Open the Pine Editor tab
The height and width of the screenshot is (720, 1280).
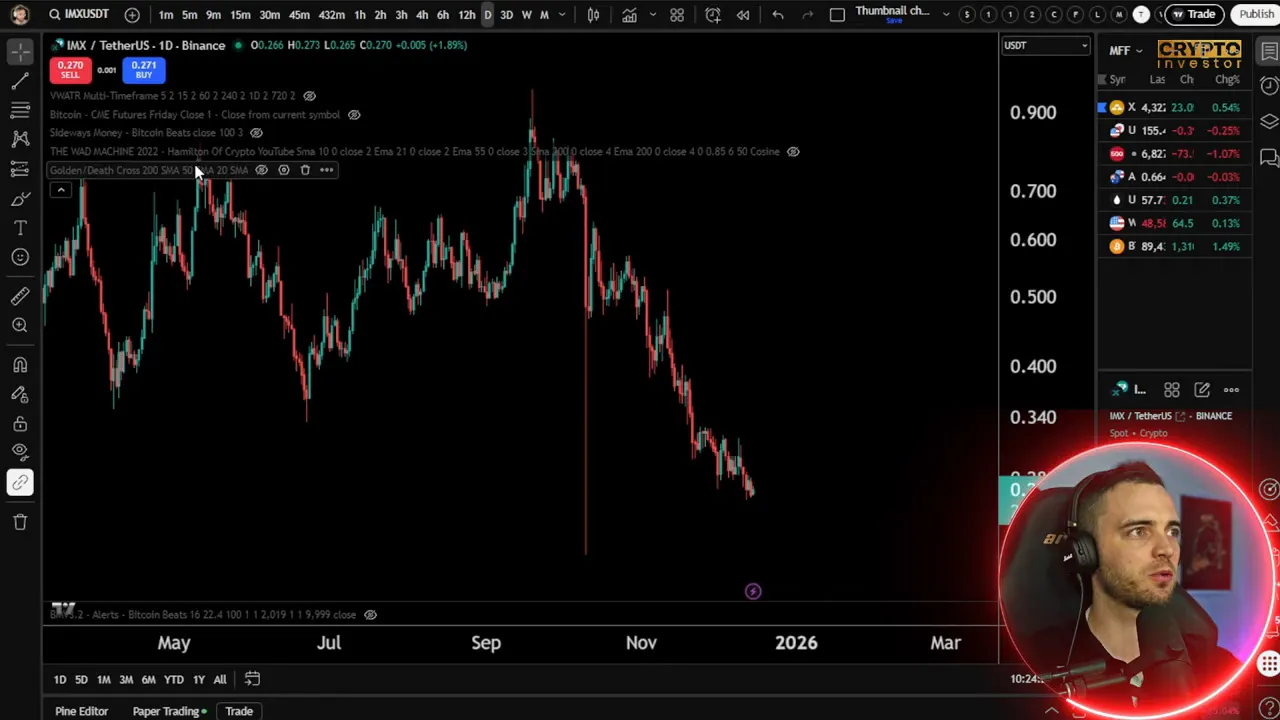[81, 711]
